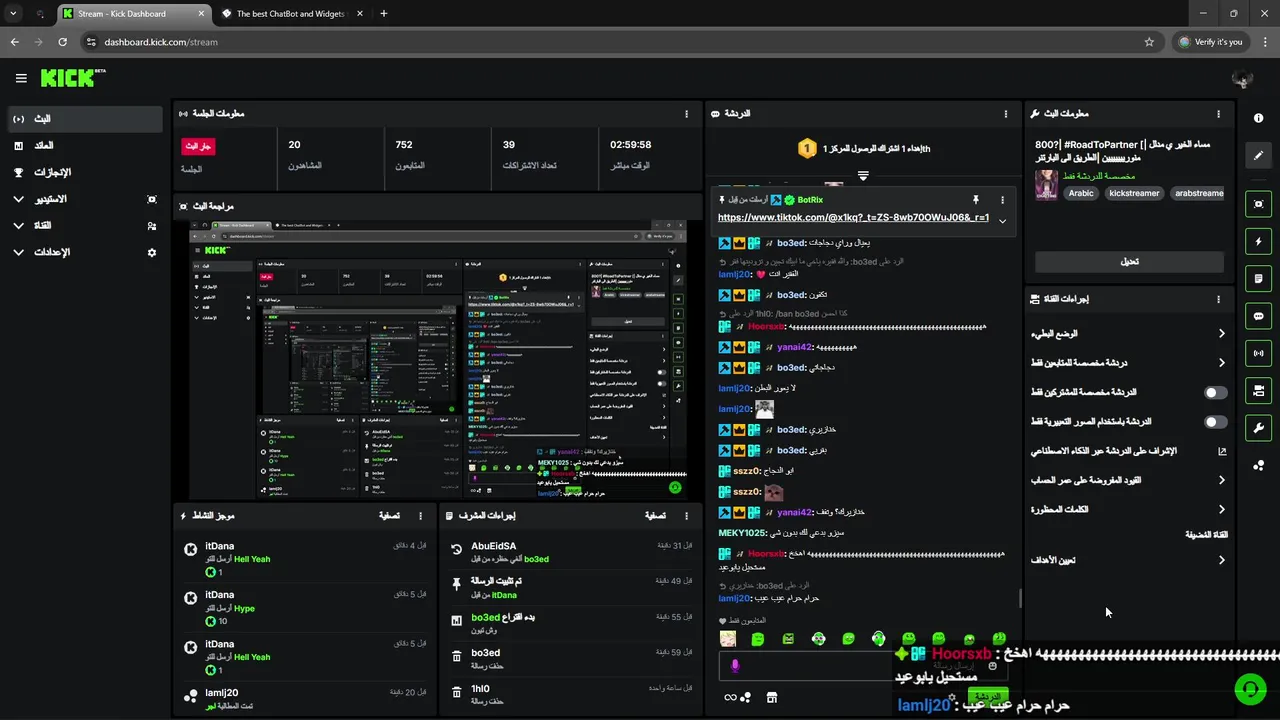Toggle emotes-only chat switch
This screenshot has height=720, width=1280.
[x=1215, y=422]
